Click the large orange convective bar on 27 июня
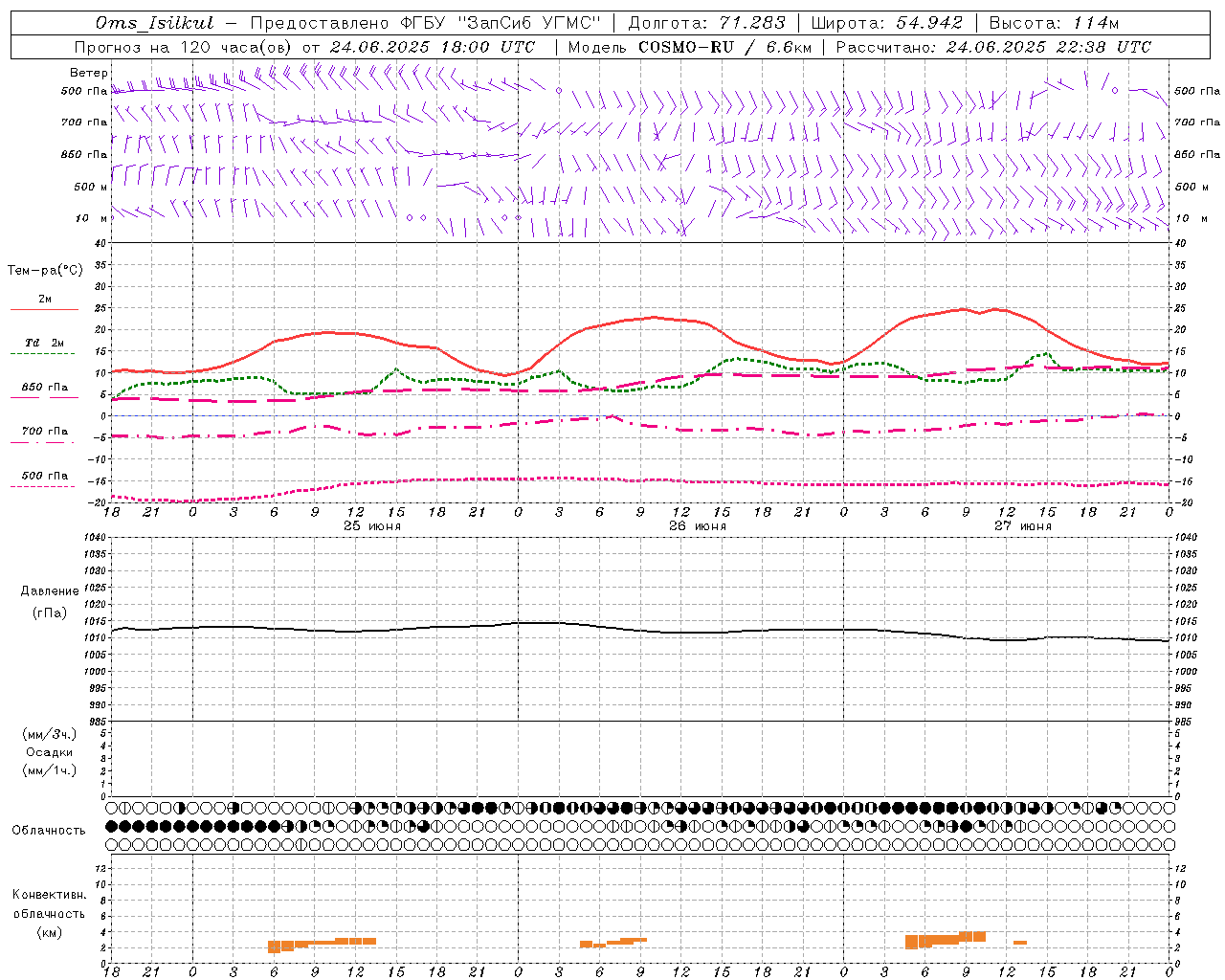This screenshot has width=1225, height=980. click(946, 939)
